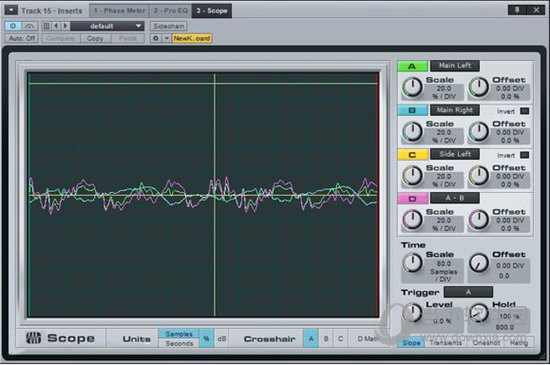Open channel A Main Left source selector

(x=455, y=66)
